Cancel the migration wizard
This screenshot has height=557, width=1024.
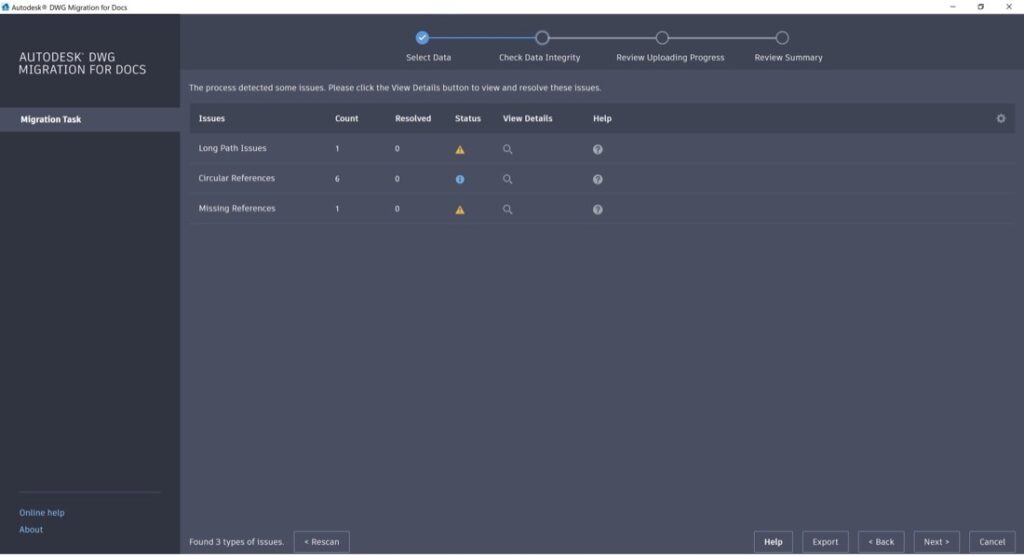pos(992,542)
